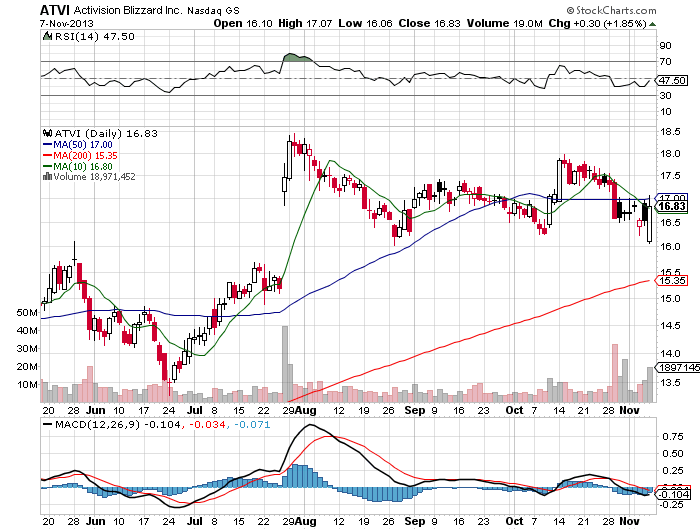Click the 'Nov' label on price chart axis

pyautogui.click(x=629, y=410)
